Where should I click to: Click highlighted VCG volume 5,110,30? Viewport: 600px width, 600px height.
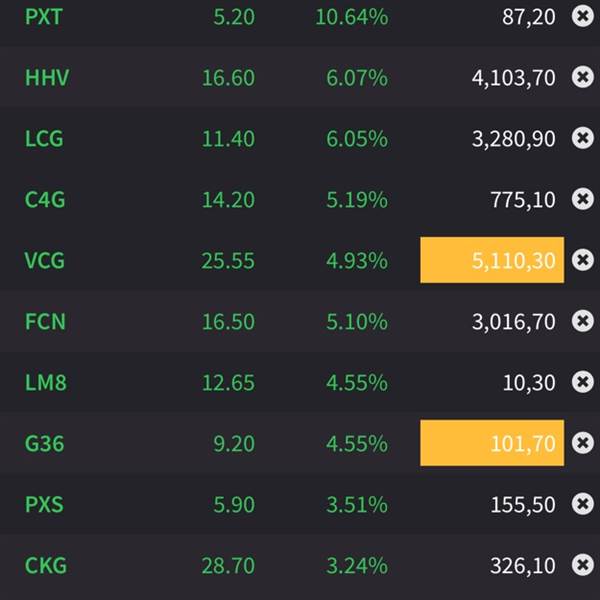pos(492,261)
